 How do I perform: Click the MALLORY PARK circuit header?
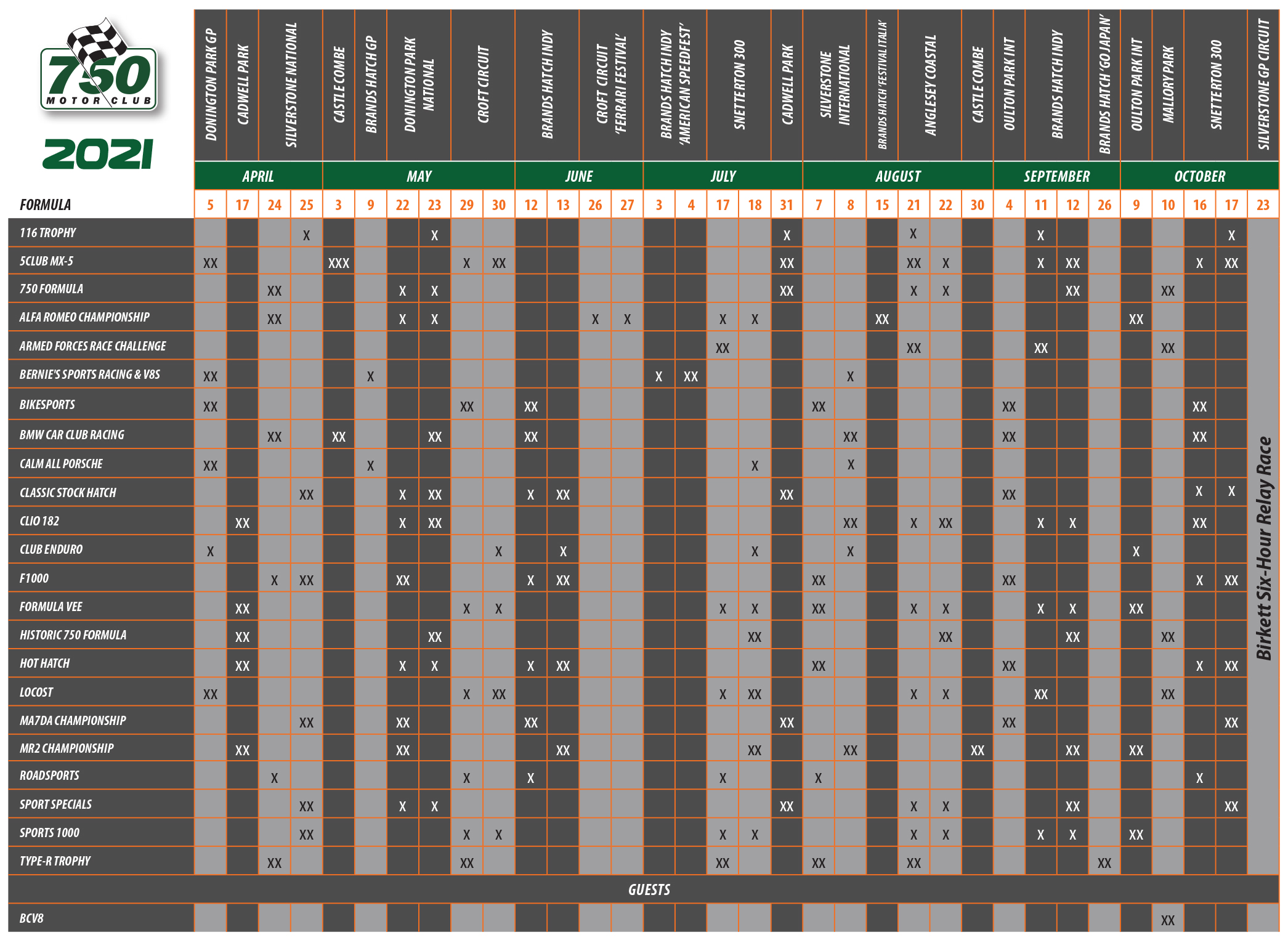tap(1168, 85)
